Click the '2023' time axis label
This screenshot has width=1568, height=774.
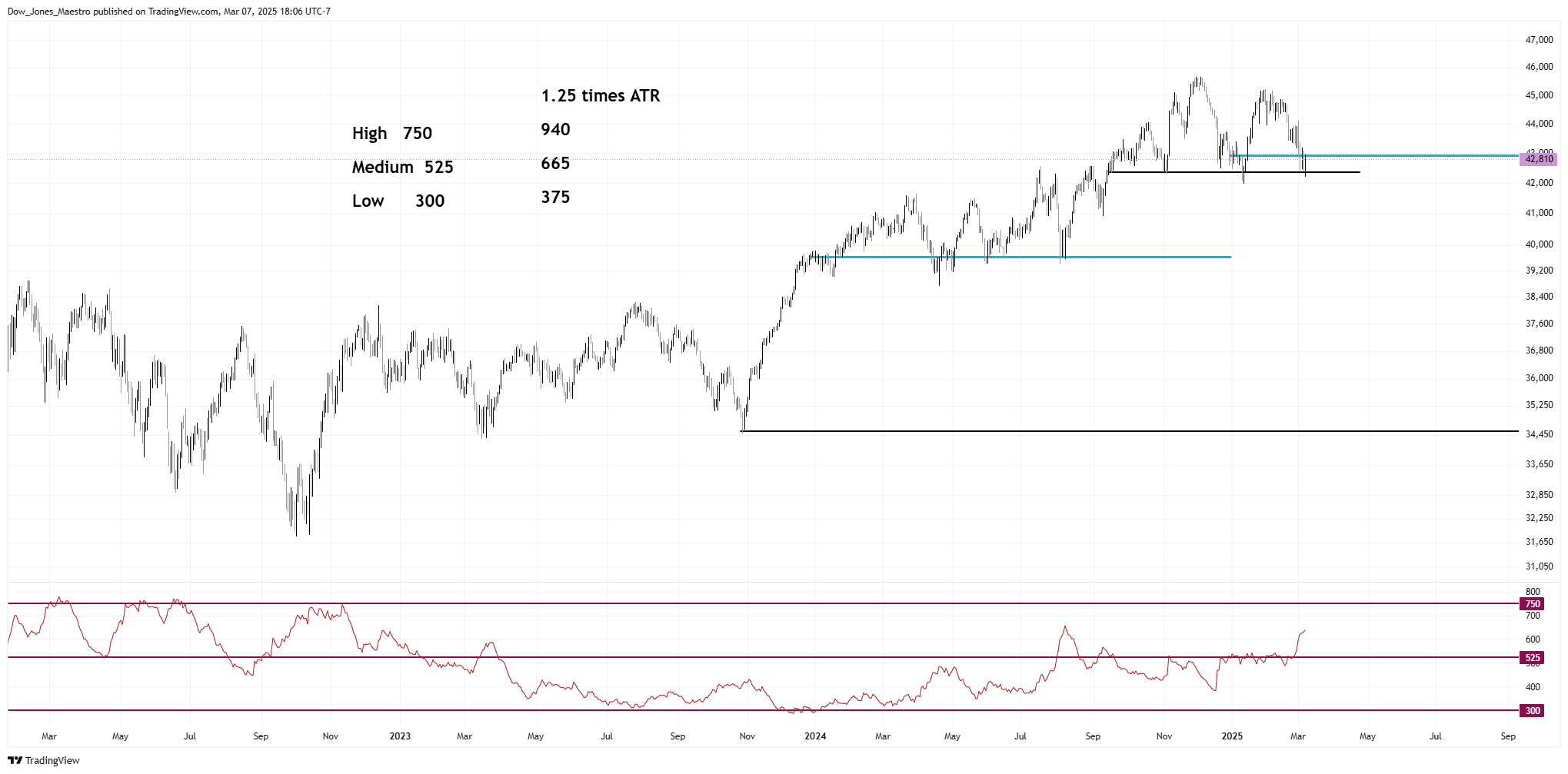(400, 736)
